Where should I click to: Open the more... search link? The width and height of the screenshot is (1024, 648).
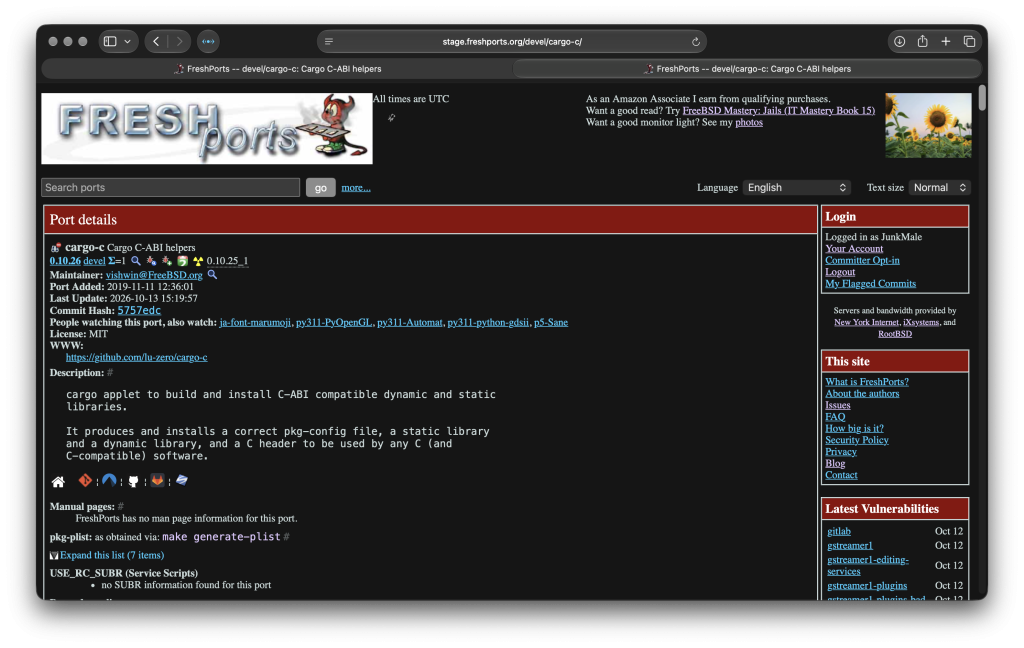(x=356, y=187)
